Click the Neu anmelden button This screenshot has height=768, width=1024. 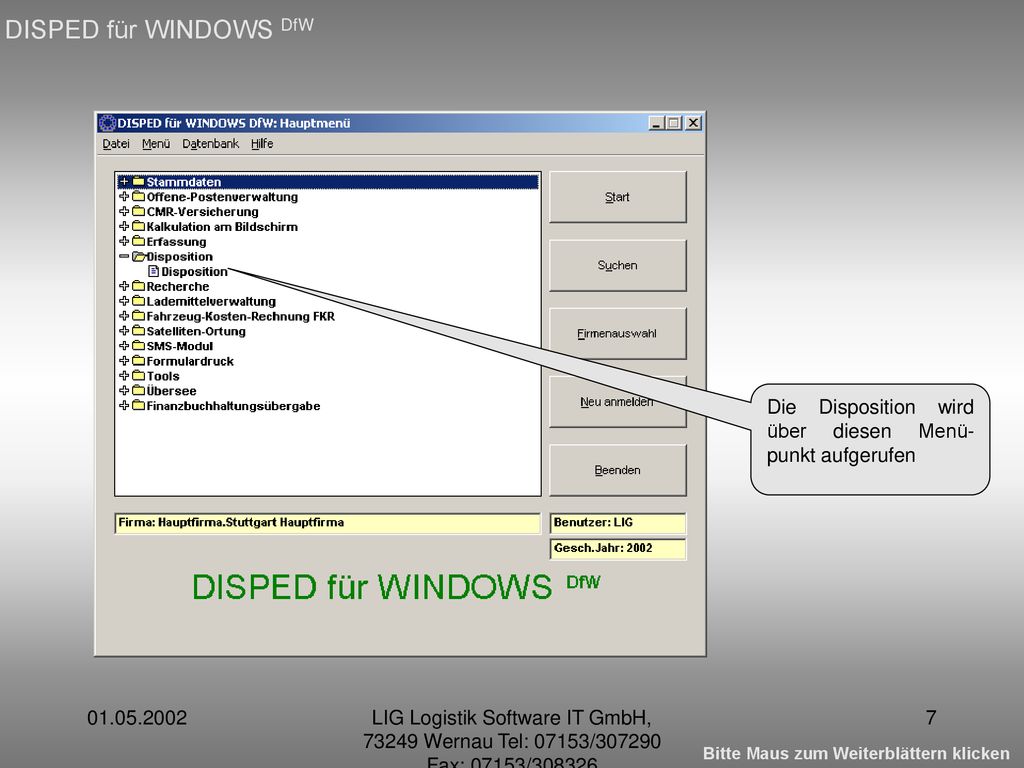point(617,402)
